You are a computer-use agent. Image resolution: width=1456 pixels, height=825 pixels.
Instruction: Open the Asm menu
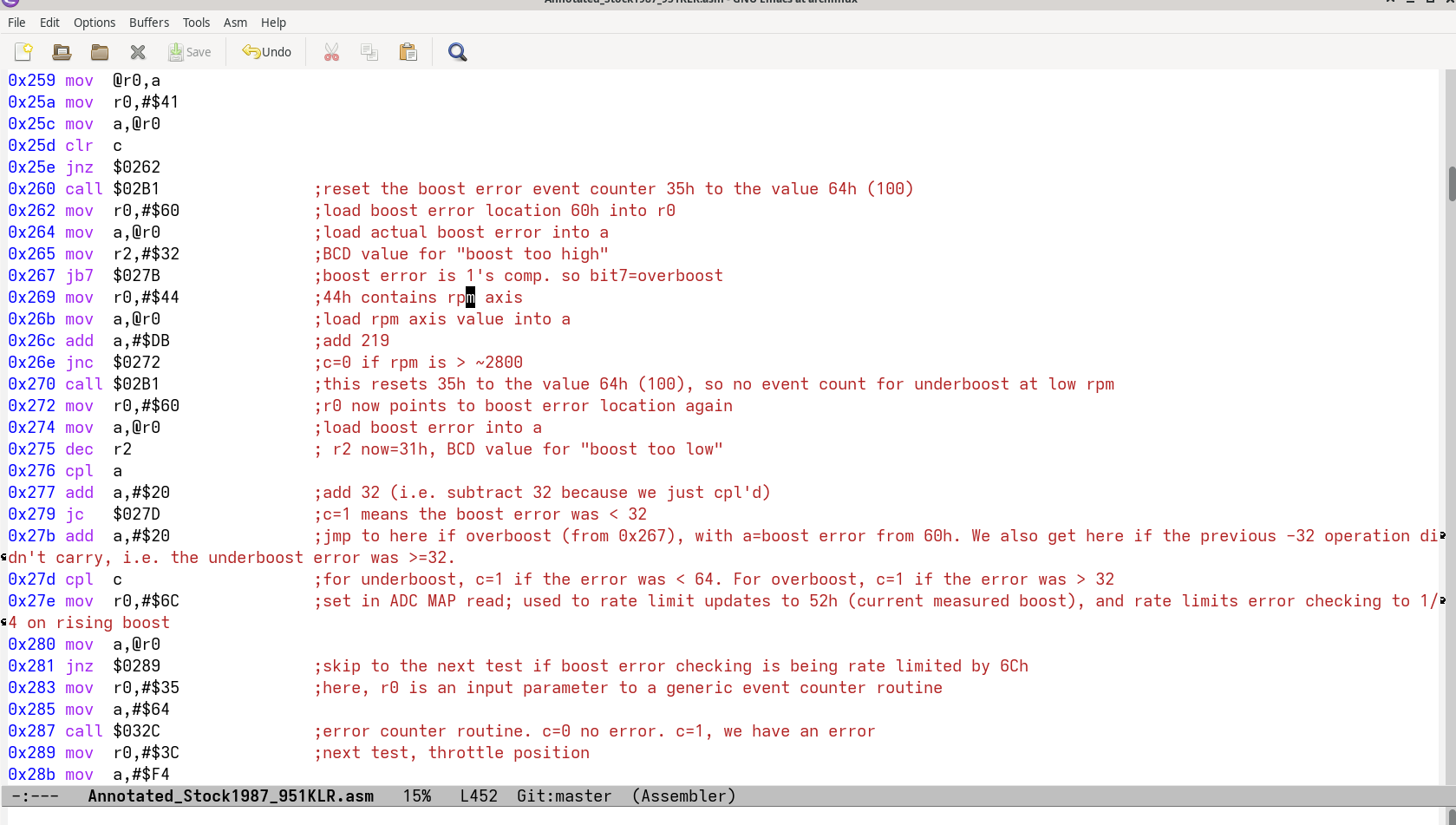[235, 23]
